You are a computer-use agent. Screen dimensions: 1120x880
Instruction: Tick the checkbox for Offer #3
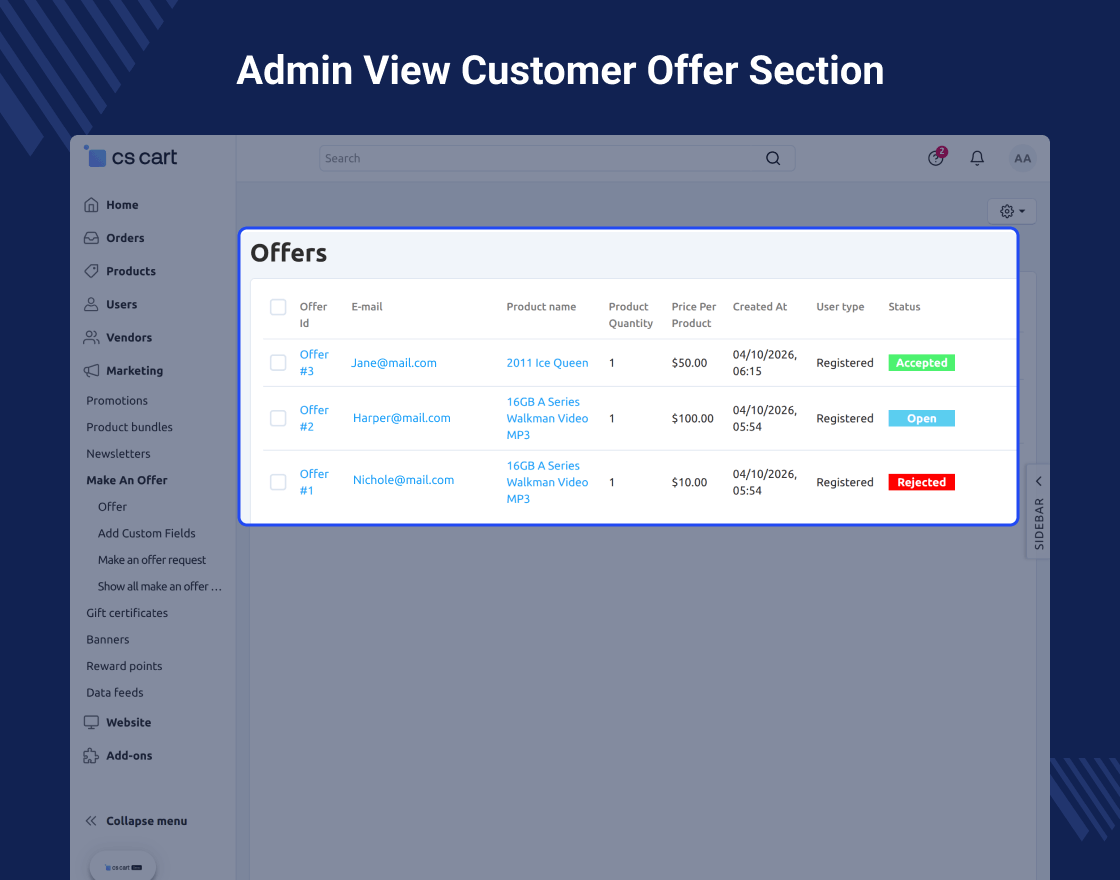(x=278, y=363)
